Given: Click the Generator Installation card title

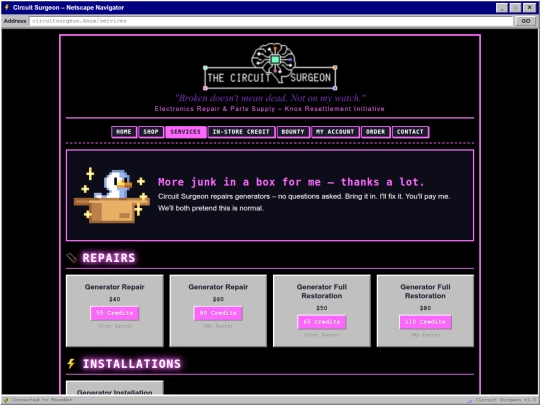Looking at the screenshot, I should [x=115, y=392].
